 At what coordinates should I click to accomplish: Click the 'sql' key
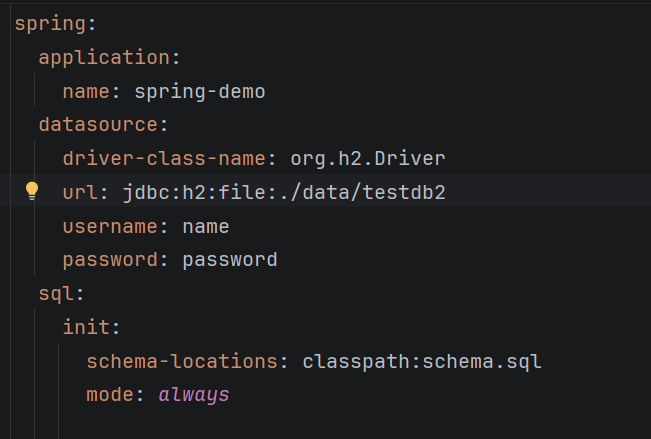[55, 294]
